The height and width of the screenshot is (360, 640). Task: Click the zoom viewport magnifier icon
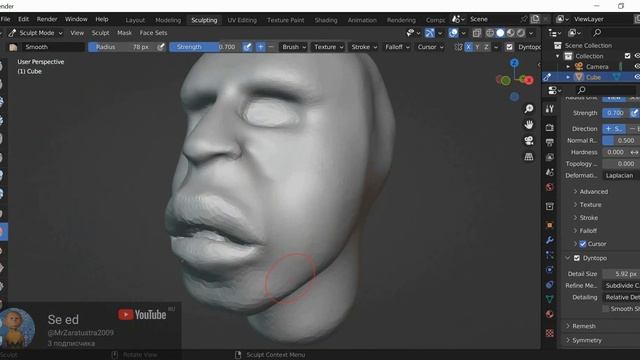coord(529,109)
